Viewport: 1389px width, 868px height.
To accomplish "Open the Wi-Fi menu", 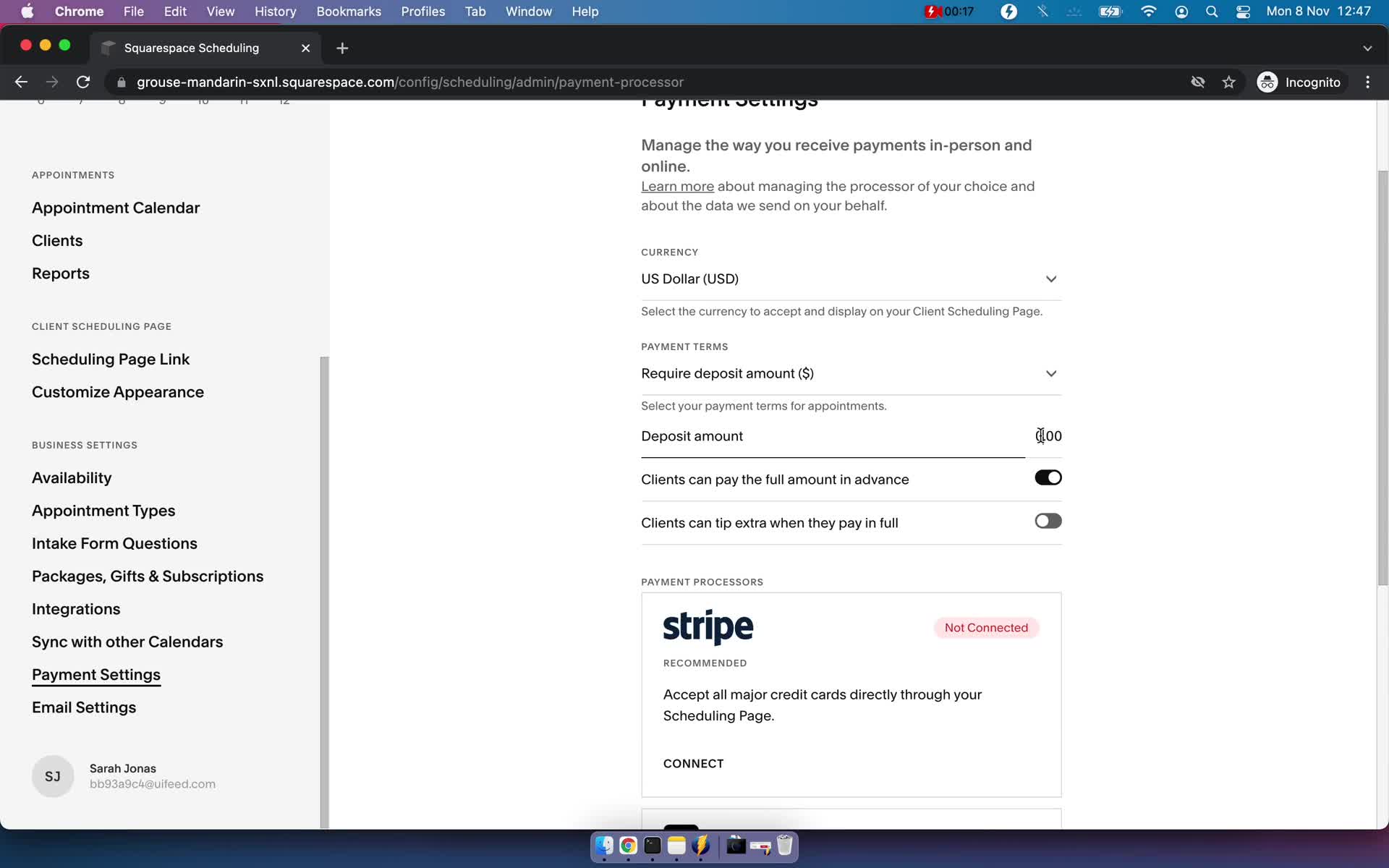I will pos(1148,12).
